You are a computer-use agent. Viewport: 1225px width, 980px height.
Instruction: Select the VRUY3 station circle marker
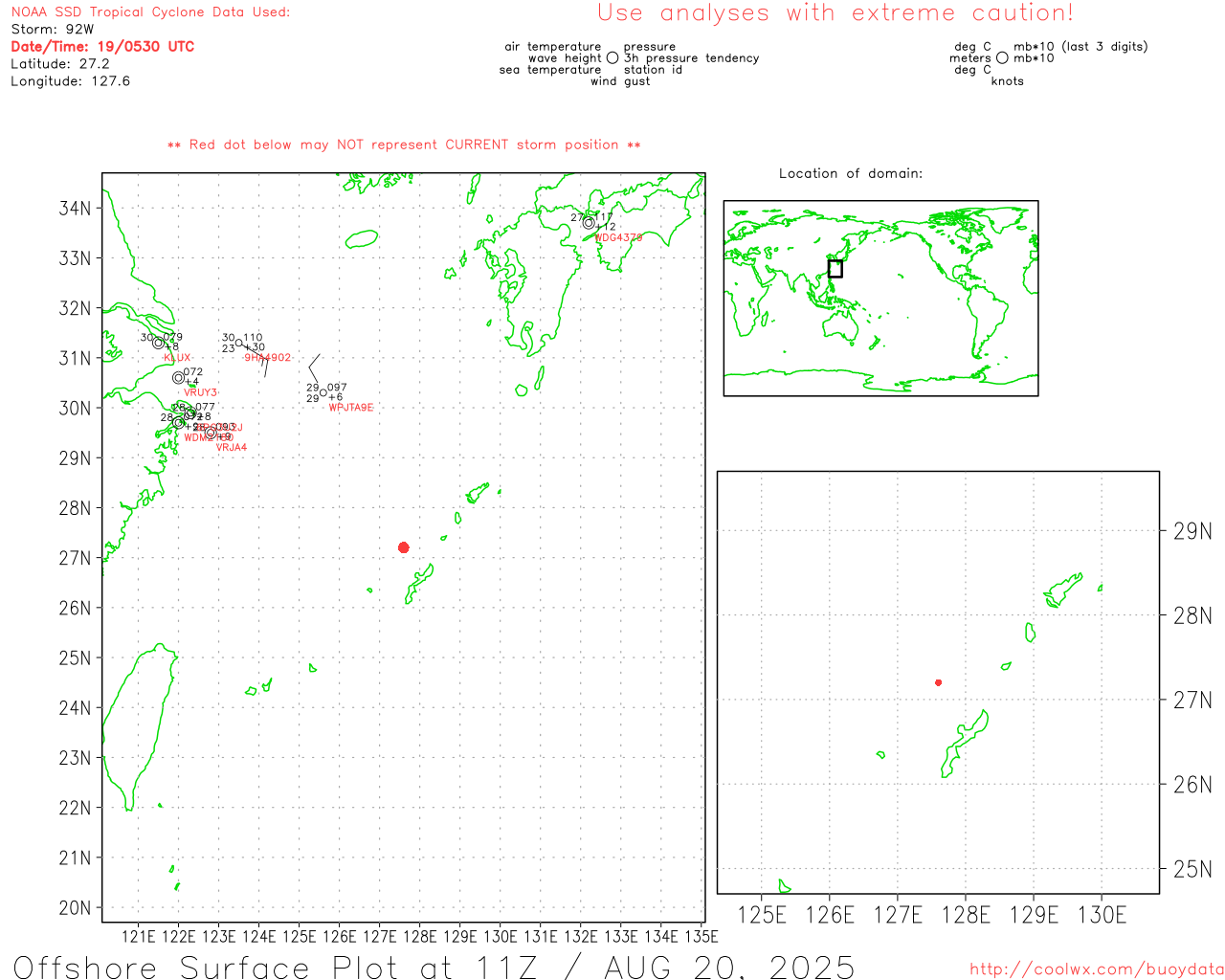point(178,378)
